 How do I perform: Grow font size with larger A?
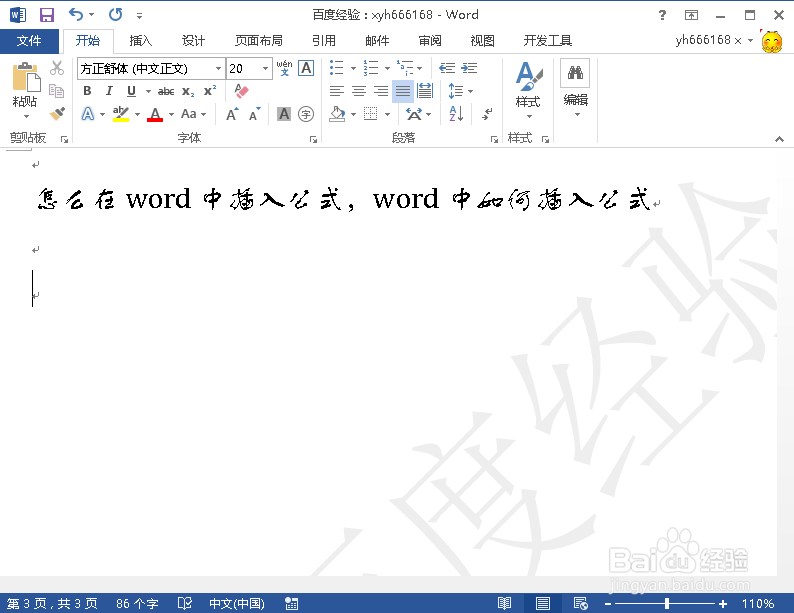pos(232,114)
